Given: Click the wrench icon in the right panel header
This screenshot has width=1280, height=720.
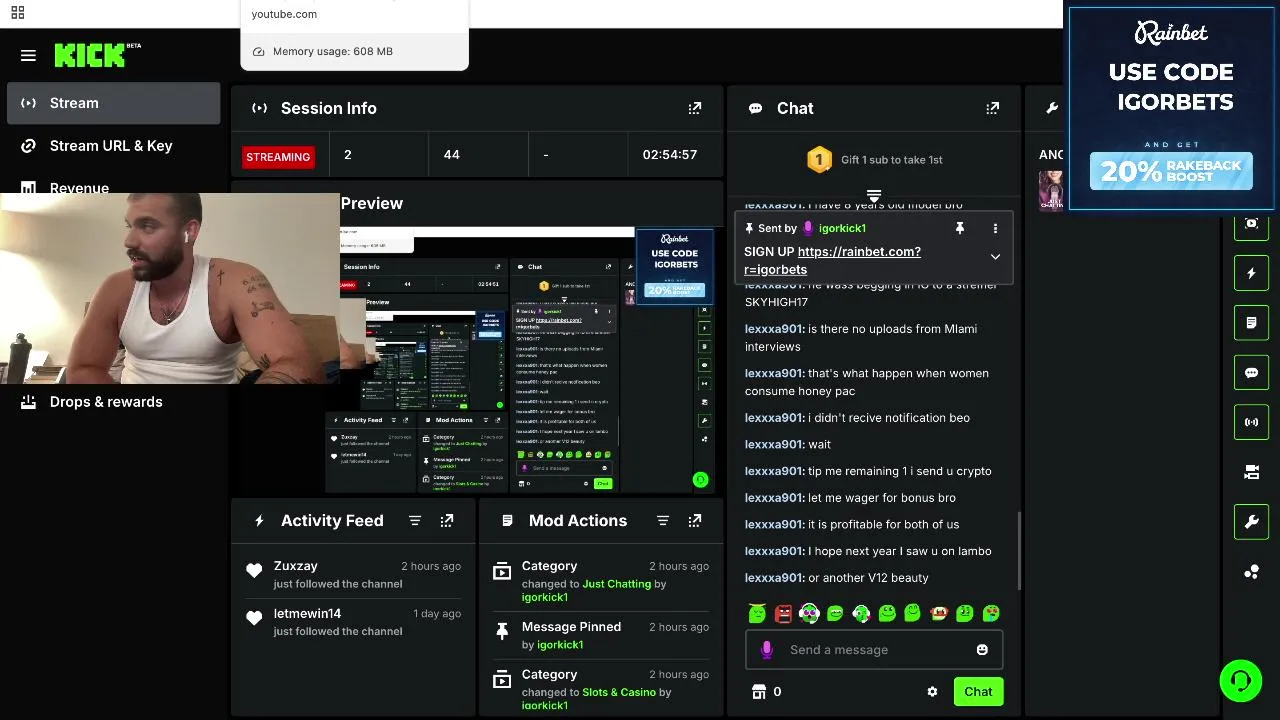Looking at the screenshot, I should click(x=1052, y=108).
